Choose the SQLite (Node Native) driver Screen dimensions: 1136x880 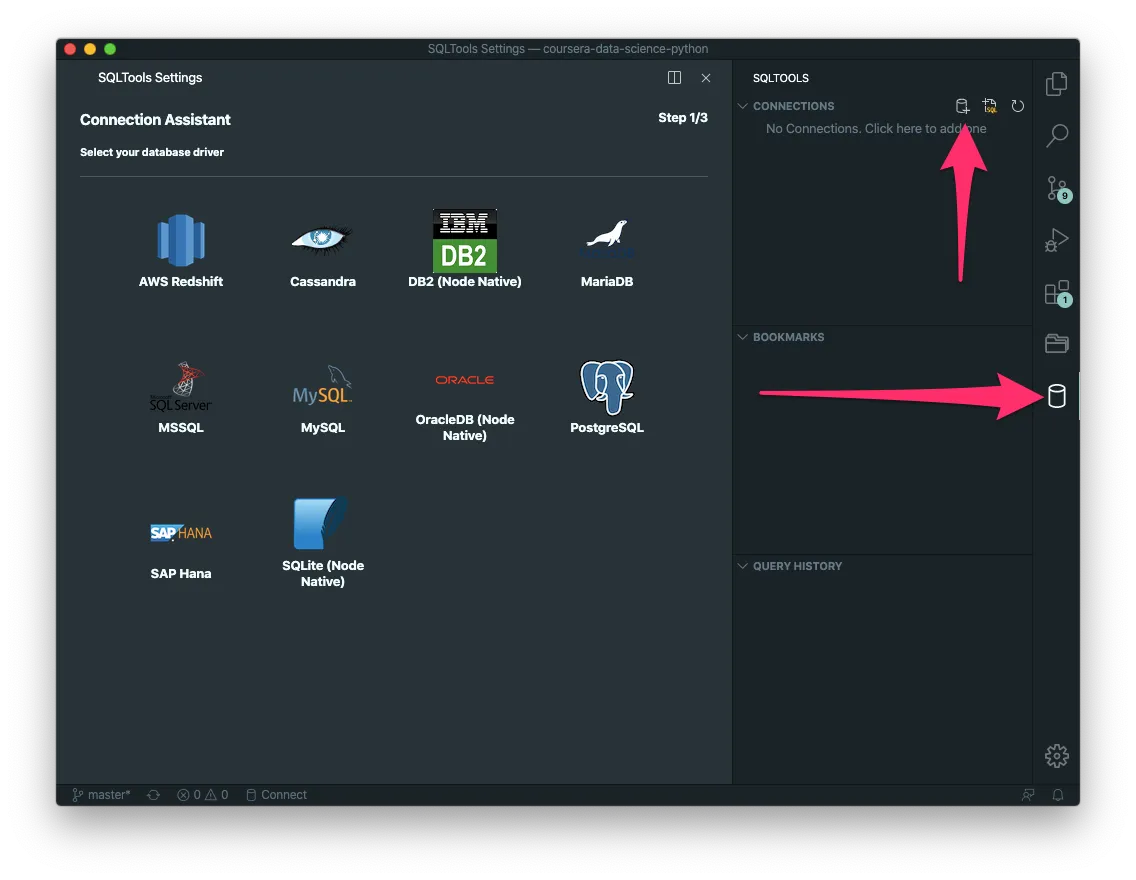coord(322,543)
